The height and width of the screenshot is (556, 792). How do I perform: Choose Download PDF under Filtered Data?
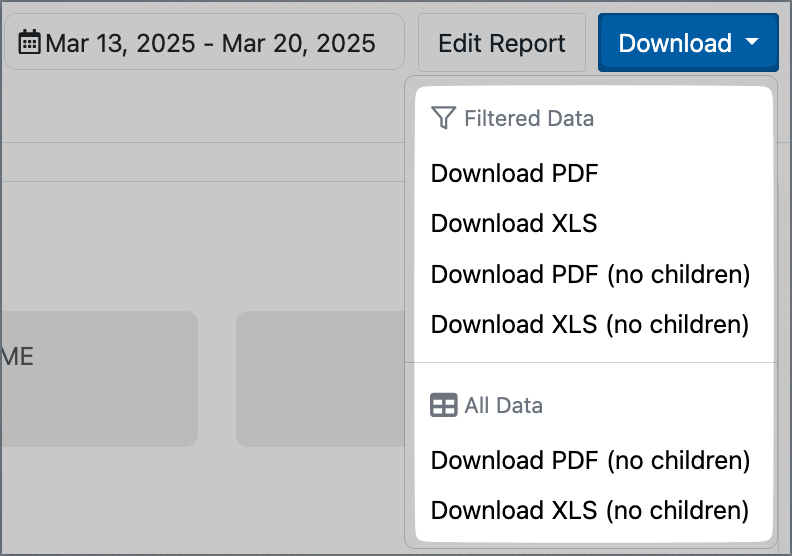coord(514,173)
